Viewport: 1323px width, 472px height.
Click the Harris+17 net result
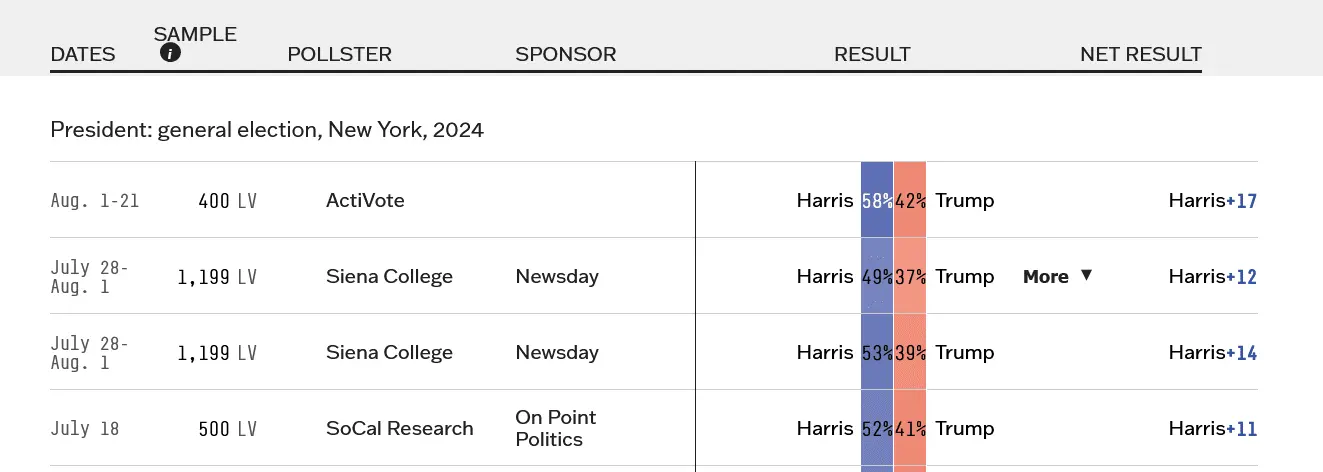1212,200
